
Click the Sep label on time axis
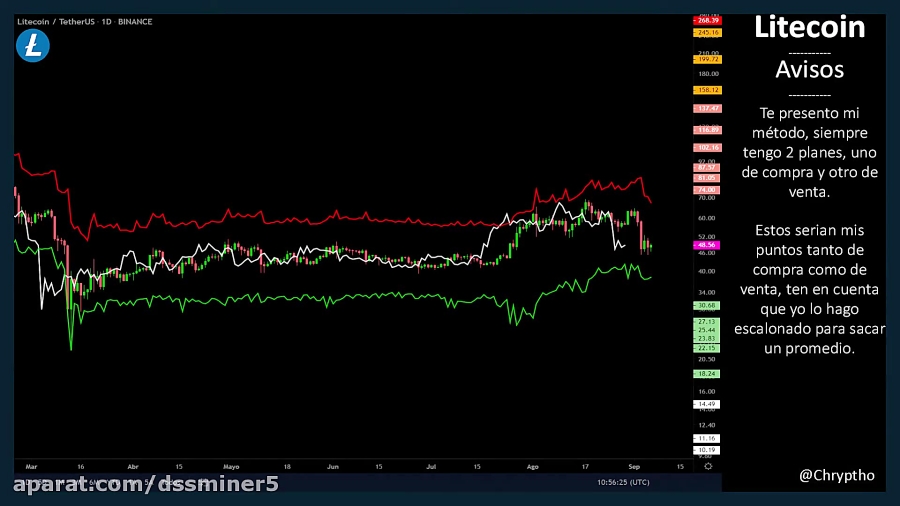coord(634,467)
